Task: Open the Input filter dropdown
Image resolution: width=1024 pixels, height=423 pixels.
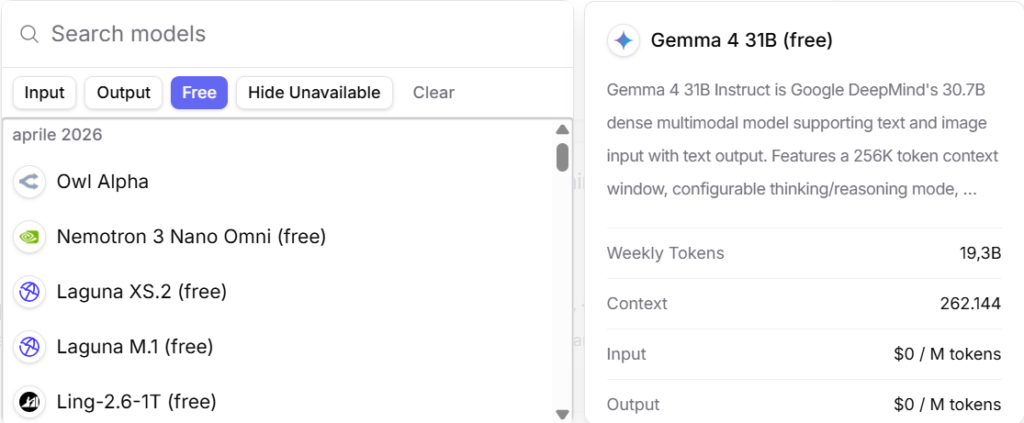Action: tap(44, 93)
